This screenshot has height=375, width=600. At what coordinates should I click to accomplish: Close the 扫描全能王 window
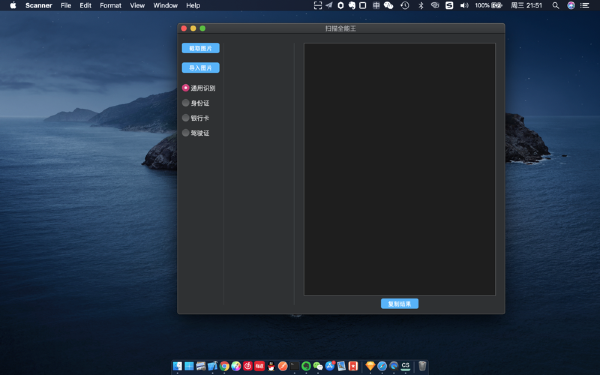coord(184,28)
